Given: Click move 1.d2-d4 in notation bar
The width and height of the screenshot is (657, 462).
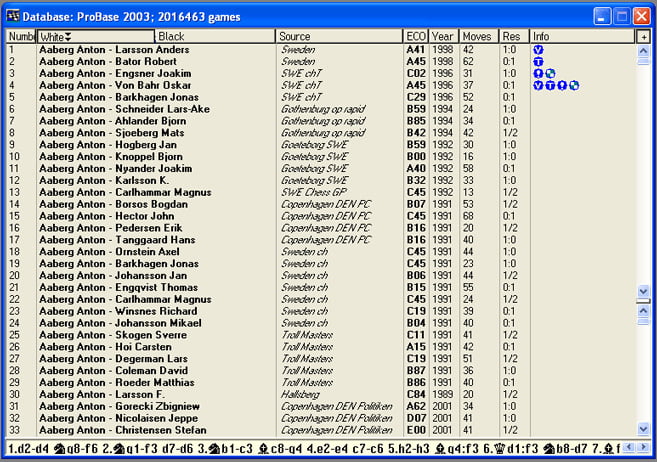Looking at the screenshot, I should (29, 449).
